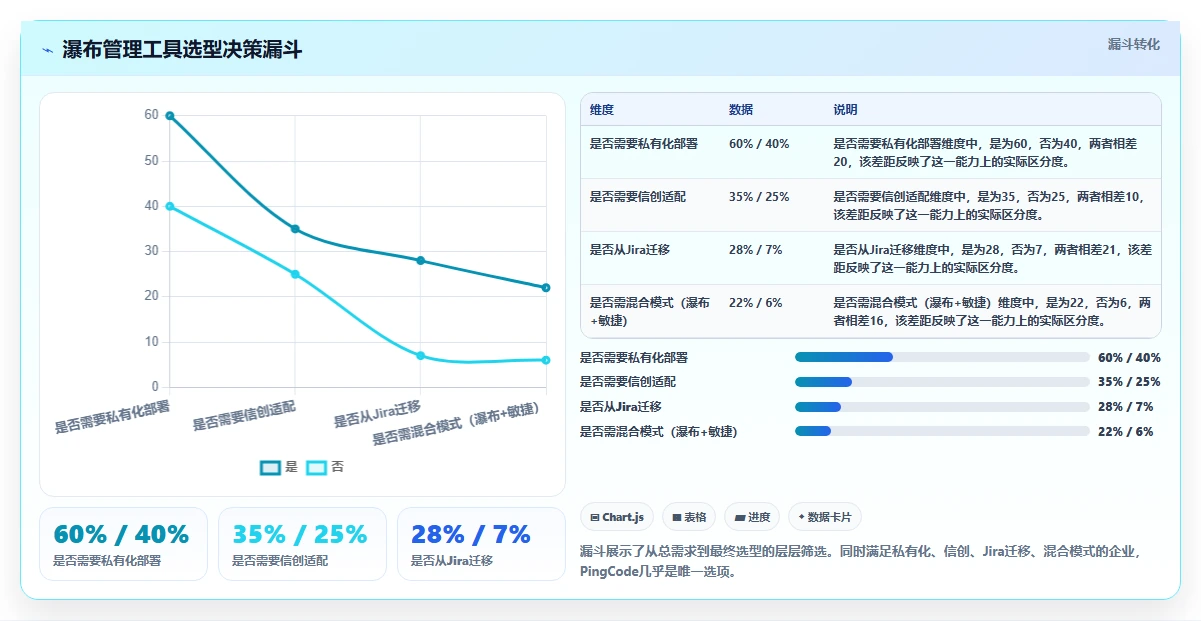
Task: Click the 进度 tag chip
Action: coord(752,517)
